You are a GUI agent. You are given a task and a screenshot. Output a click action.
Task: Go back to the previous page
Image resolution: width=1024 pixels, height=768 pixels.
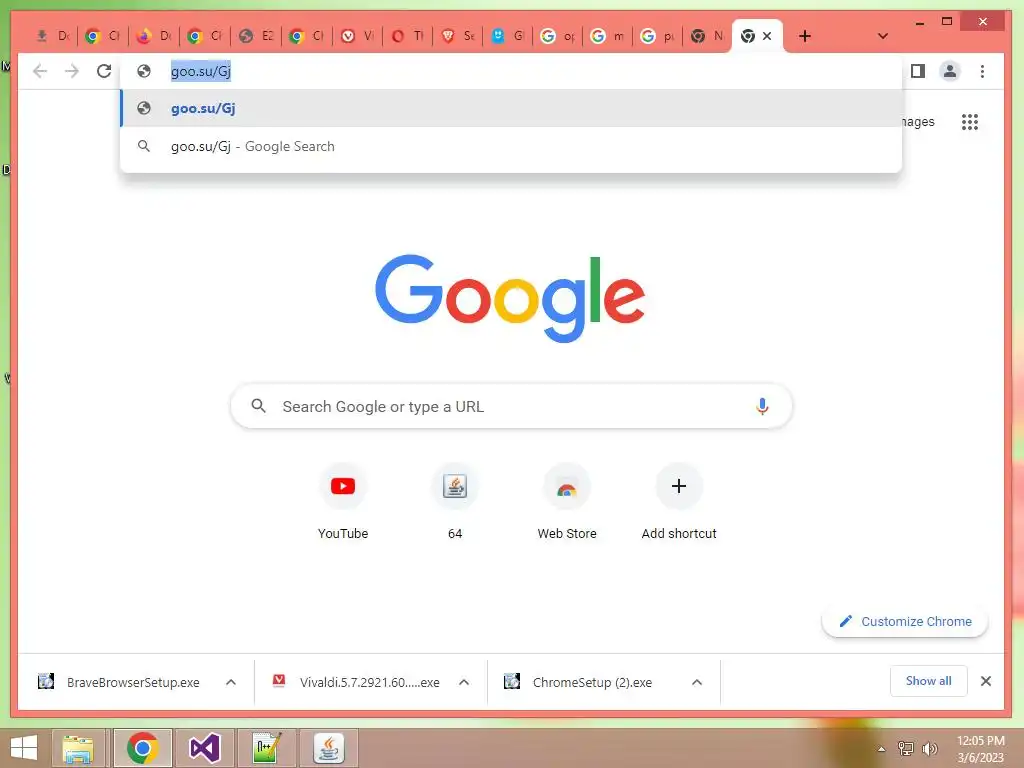click(x=40, y=71)
